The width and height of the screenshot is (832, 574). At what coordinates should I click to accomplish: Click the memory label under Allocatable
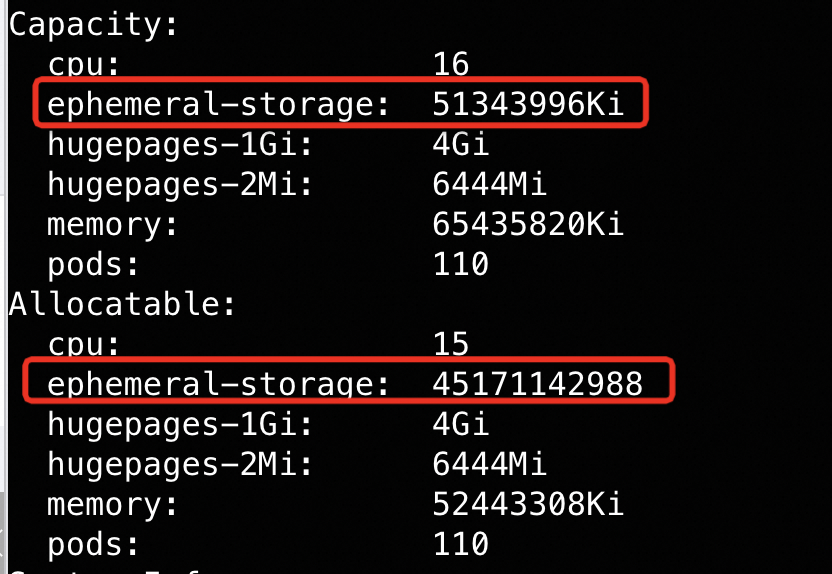113,503
